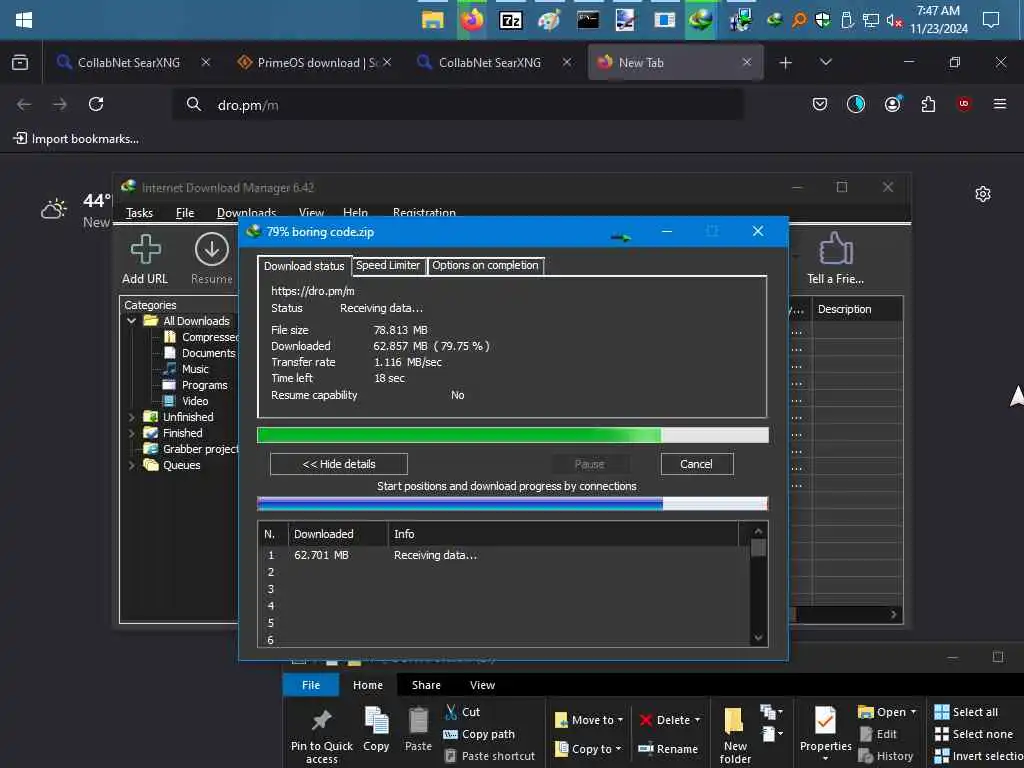Open the Firefox extensions puzzle icon

(928, 104)
